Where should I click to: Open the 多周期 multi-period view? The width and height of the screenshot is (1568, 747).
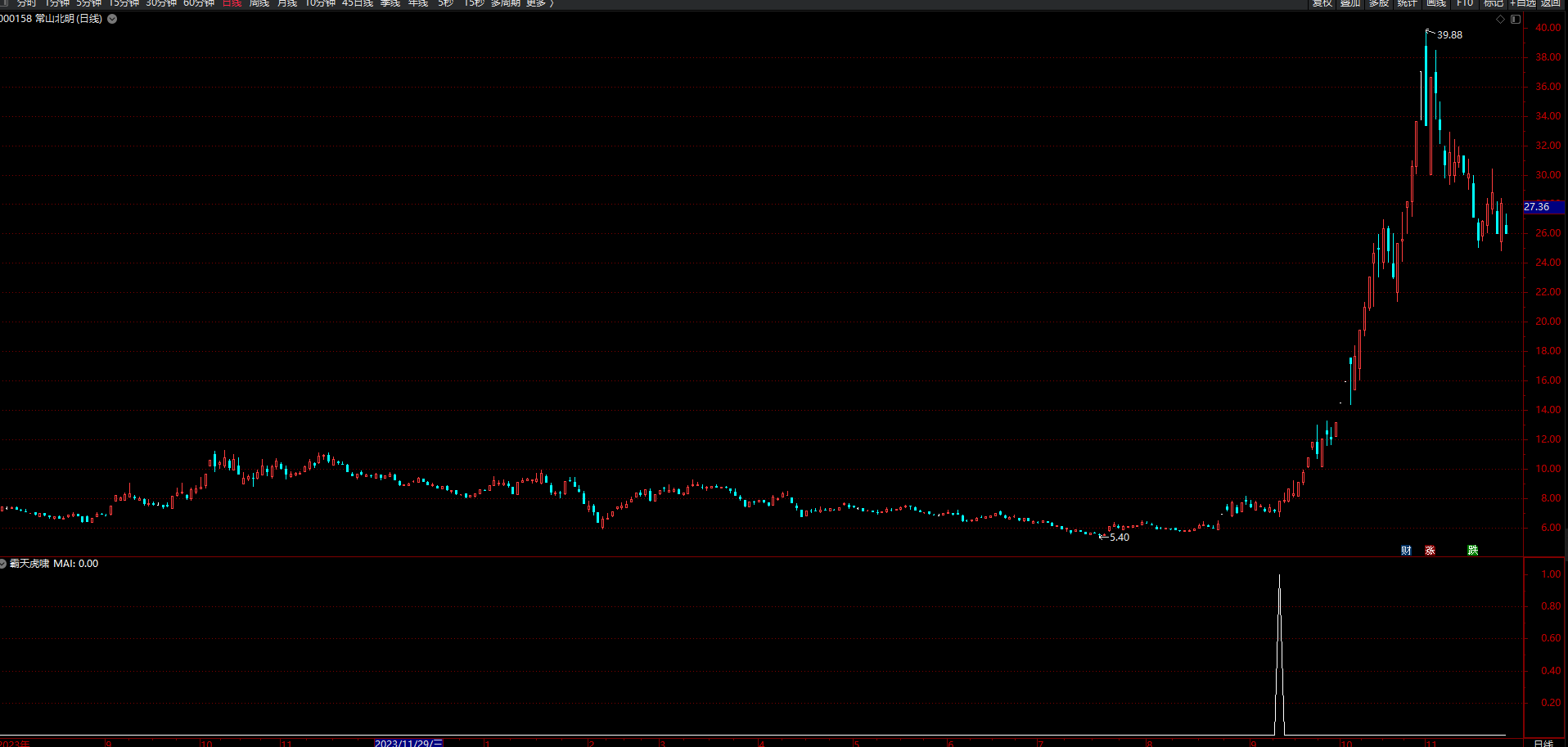tap(506, 3)
